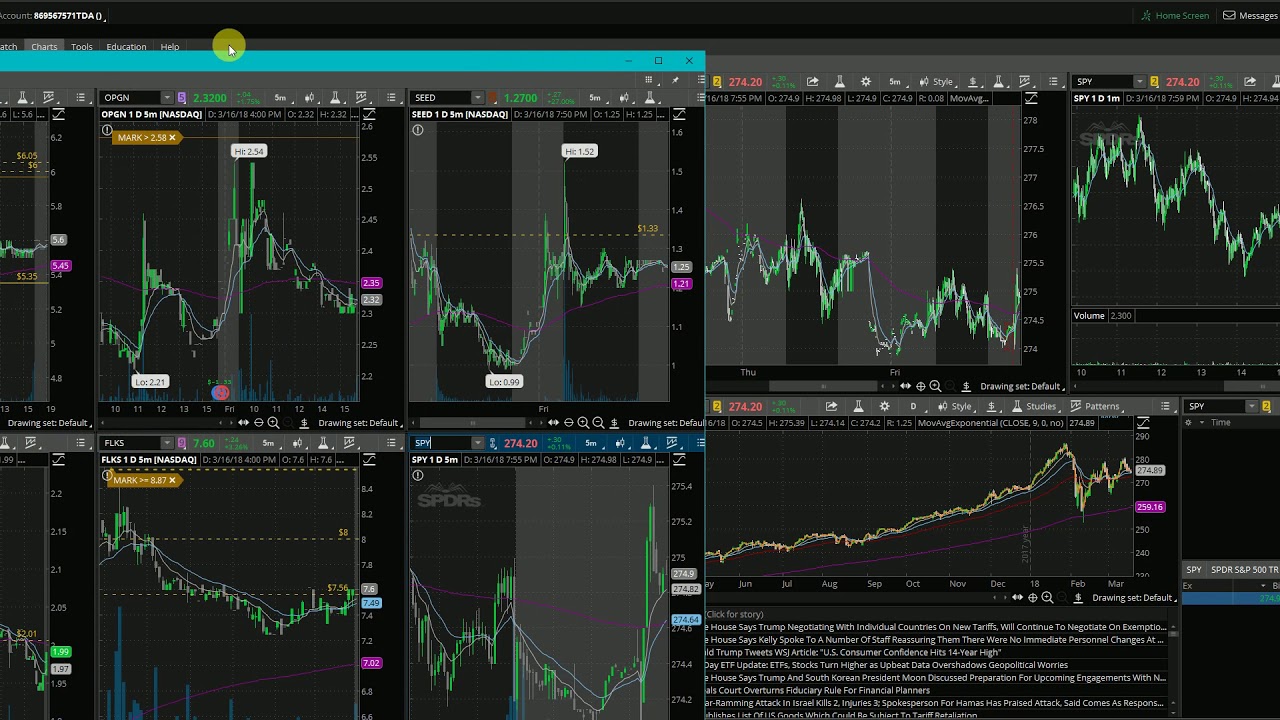1280x720 pixels.
Task: Expand FLKS symbol dropdown arrow
Action: point(167,443)
